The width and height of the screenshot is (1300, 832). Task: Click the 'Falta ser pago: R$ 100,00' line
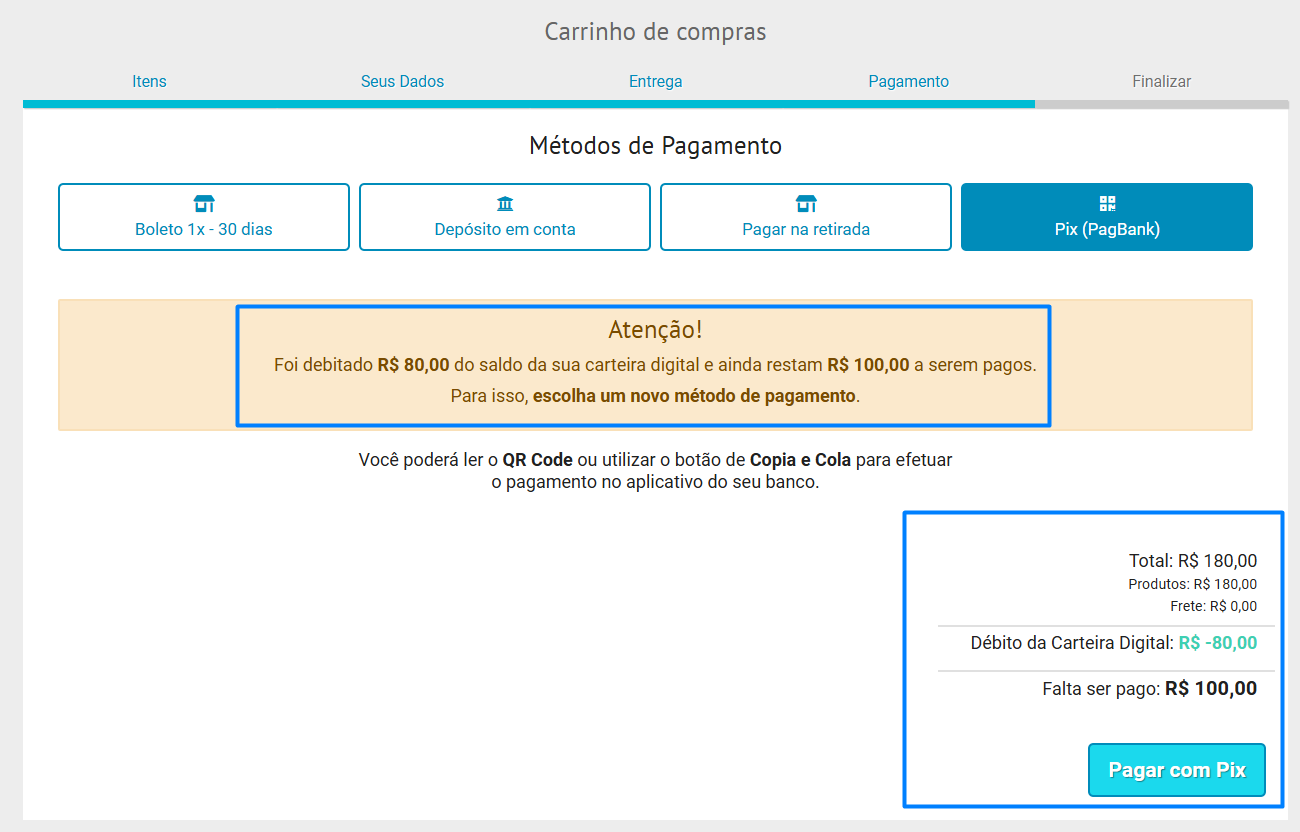click(x=1150, y=689)
